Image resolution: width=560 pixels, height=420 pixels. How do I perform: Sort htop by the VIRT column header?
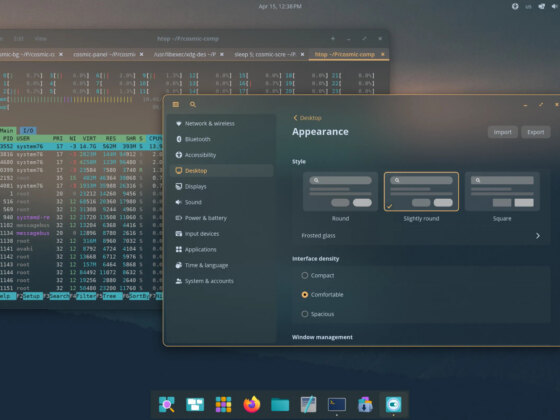(89, 139)
